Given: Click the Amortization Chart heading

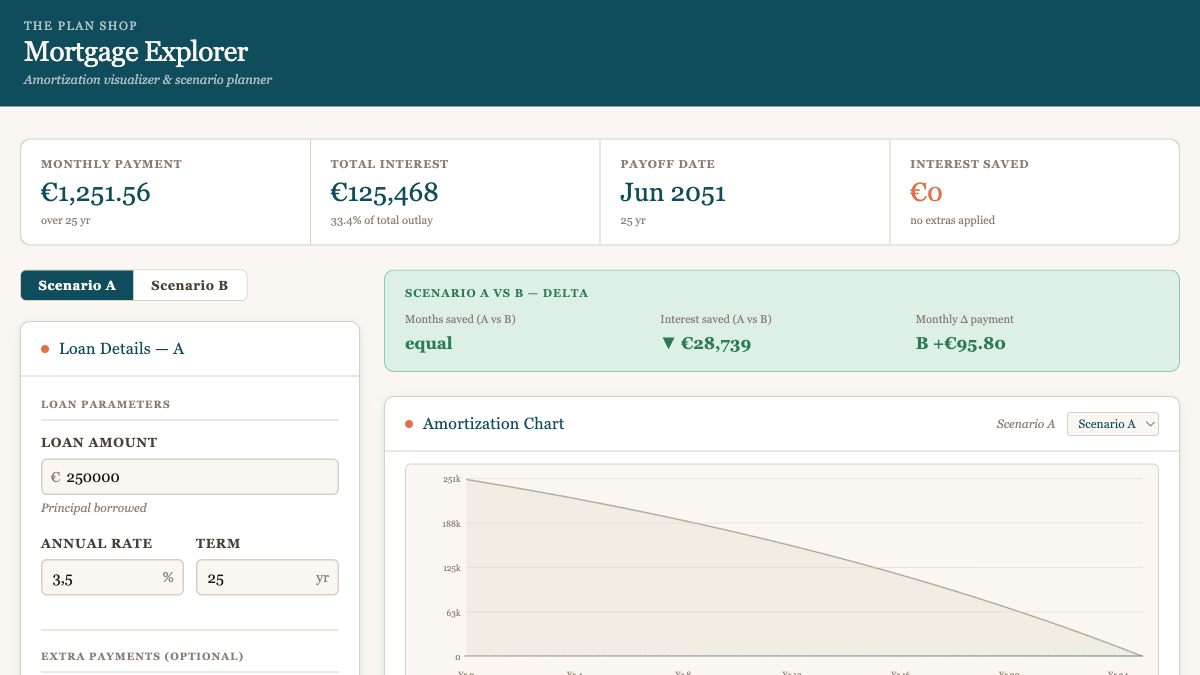Looking at the screenshot, I should pos(493,424).
